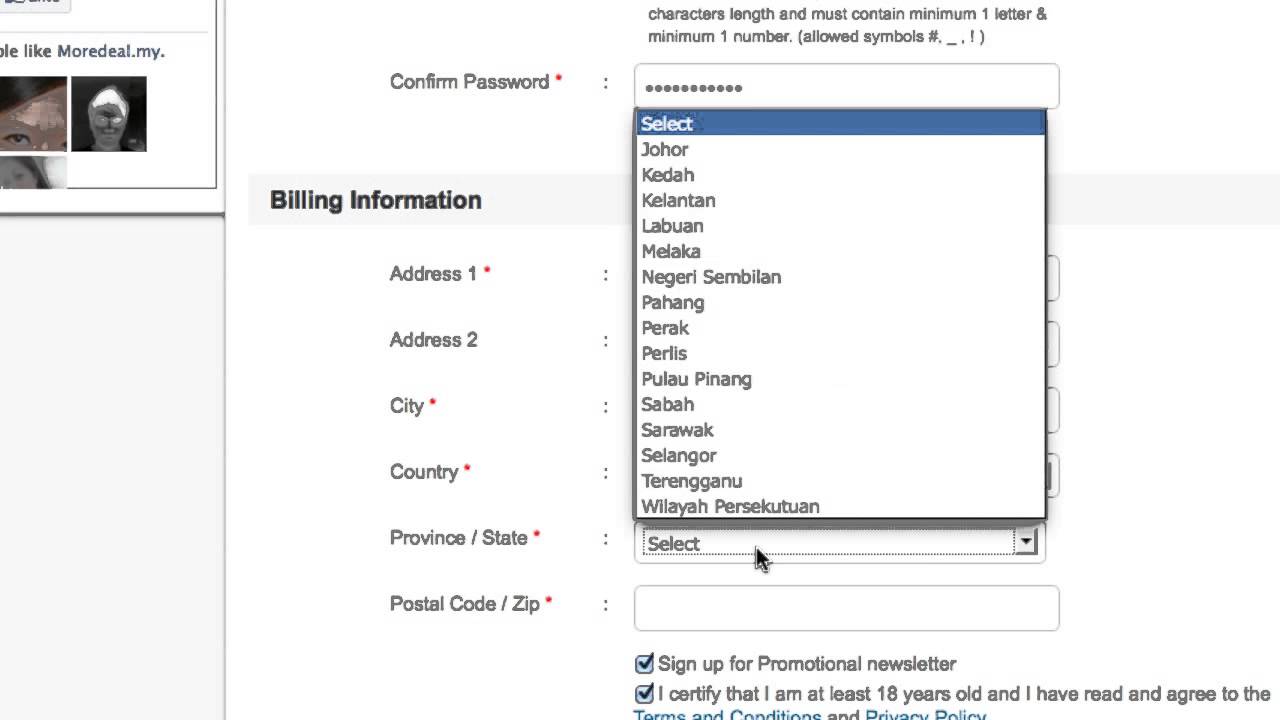Choose Sarawak in the state dropdown
1280x720 pixels.
(x=677, y=430)
